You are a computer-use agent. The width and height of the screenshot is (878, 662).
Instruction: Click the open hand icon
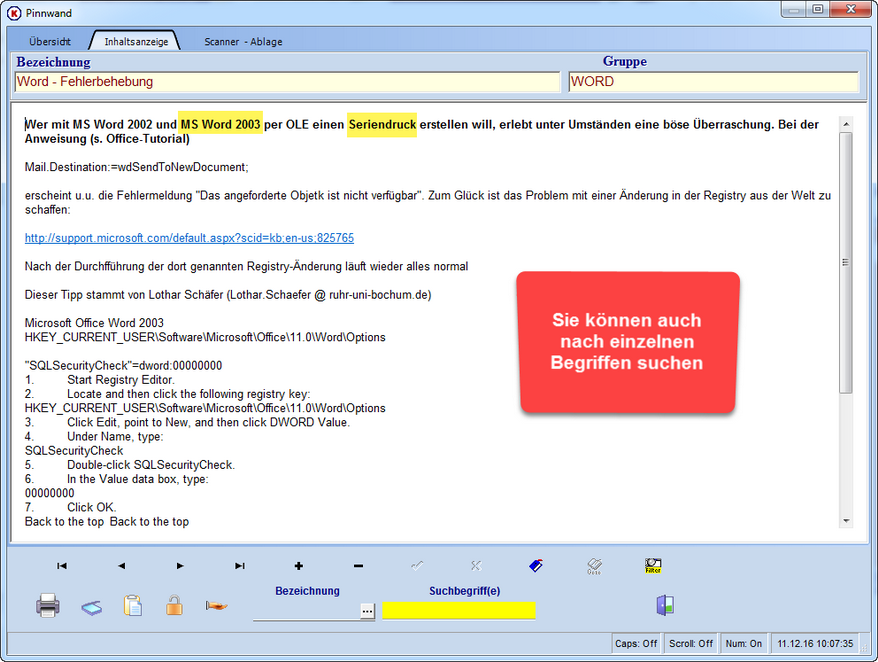[x=216, y=606]
